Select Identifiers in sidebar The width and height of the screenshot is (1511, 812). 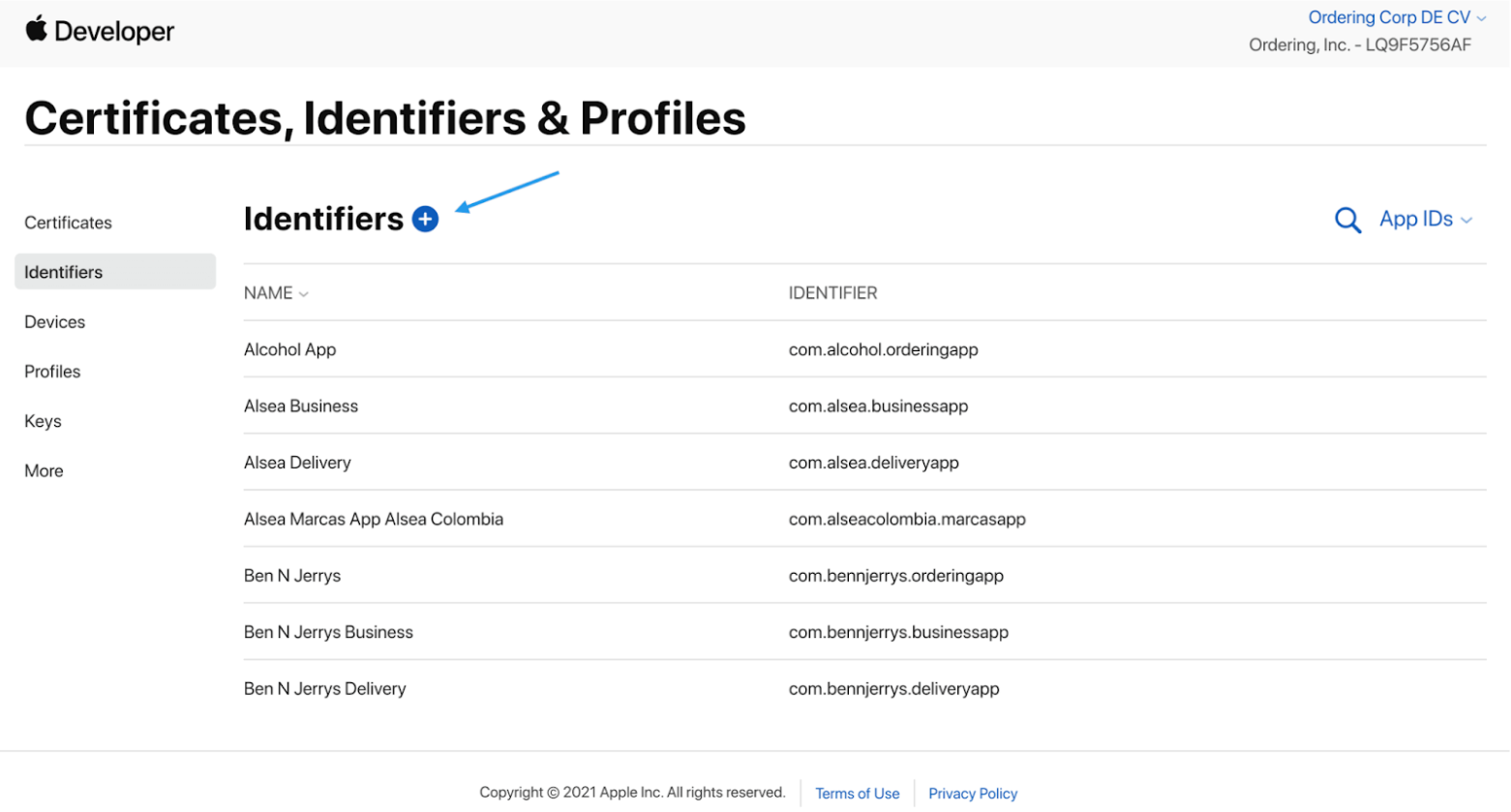tap(115, 272)
